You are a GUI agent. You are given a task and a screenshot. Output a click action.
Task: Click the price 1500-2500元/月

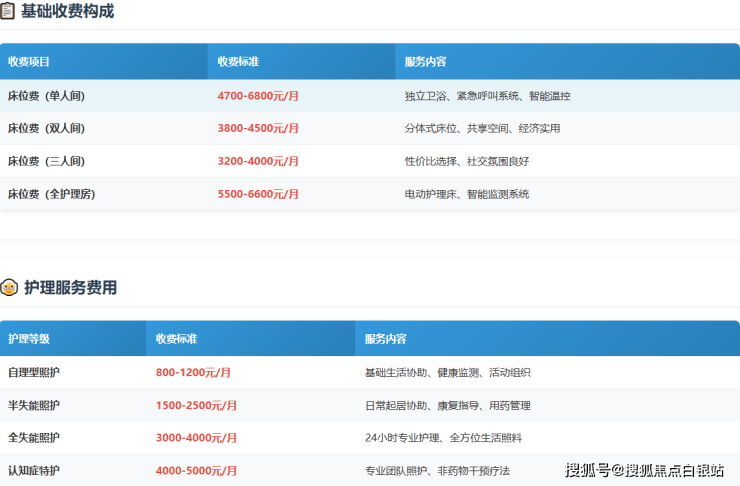coord(196,405)
